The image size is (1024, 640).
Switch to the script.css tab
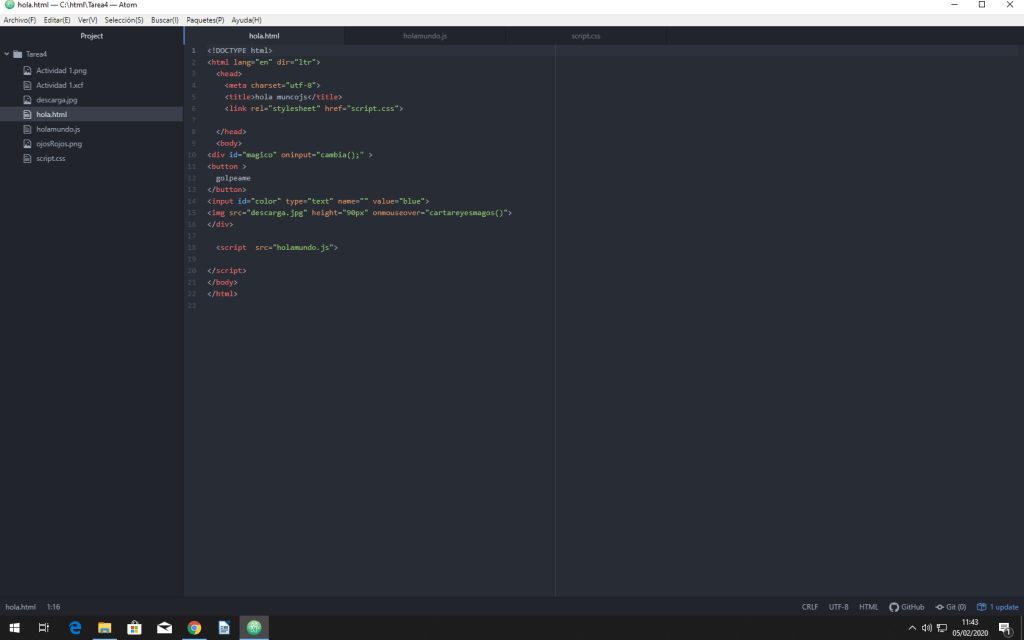point(586,36)
